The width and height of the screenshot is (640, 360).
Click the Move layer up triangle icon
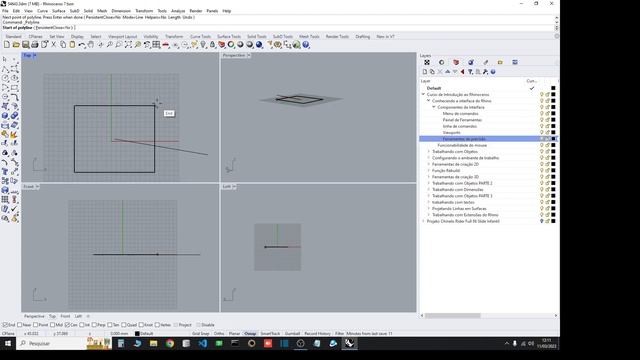[x=447, y=72]
